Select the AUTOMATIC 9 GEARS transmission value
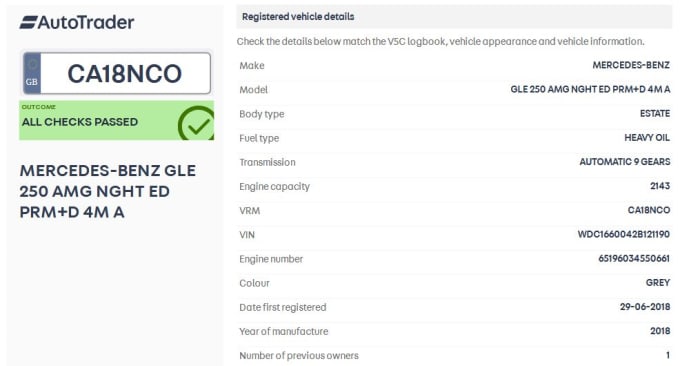The height and width of the screenshot is (366, 680). pos(624,162)
